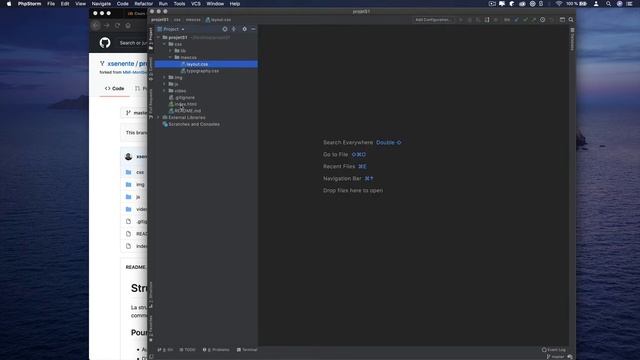Open the Project view dropdown
This screenshot has width=640, height=360.
(171, 29)
